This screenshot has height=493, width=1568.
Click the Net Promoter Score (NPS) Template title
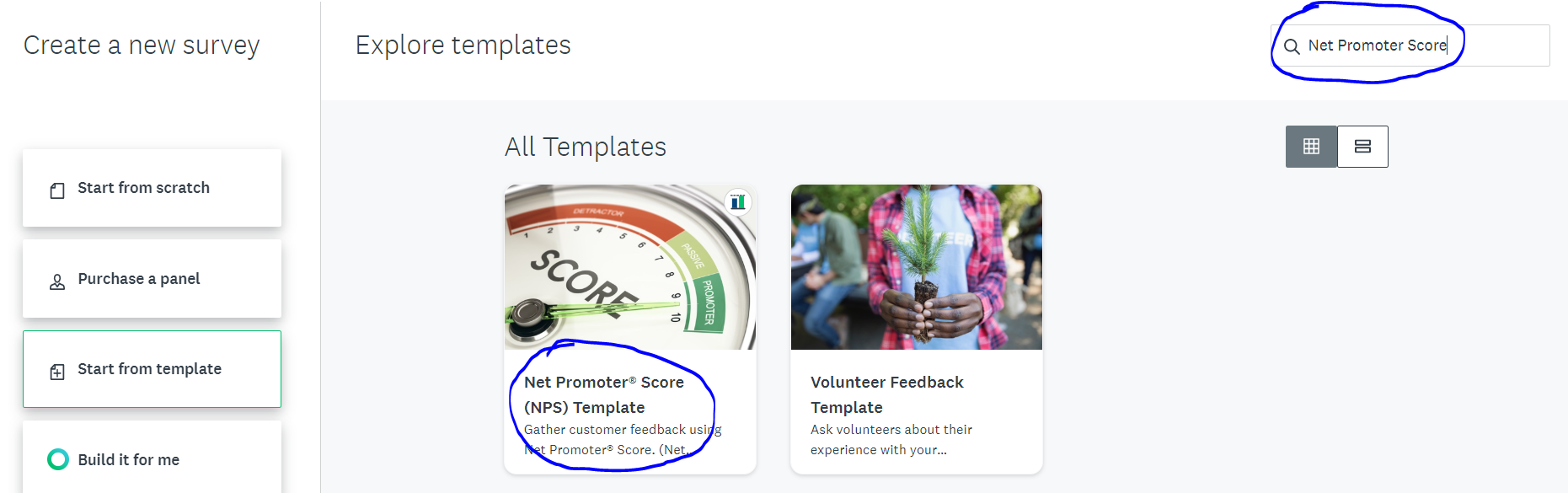coord(603,394)
